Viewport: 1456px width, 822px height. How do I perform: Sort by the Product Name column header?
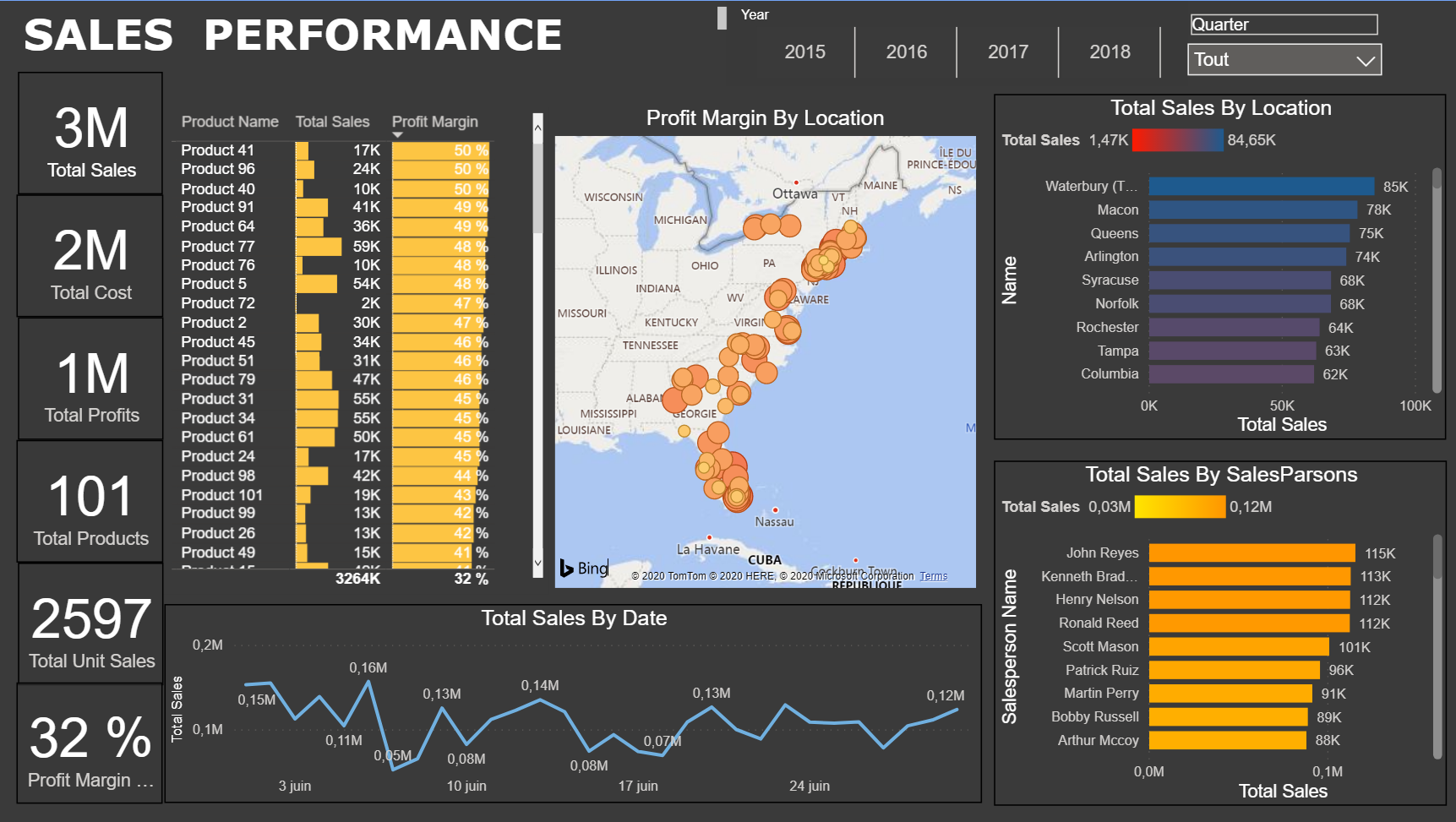pyautogui.click(x=230, y=121)
